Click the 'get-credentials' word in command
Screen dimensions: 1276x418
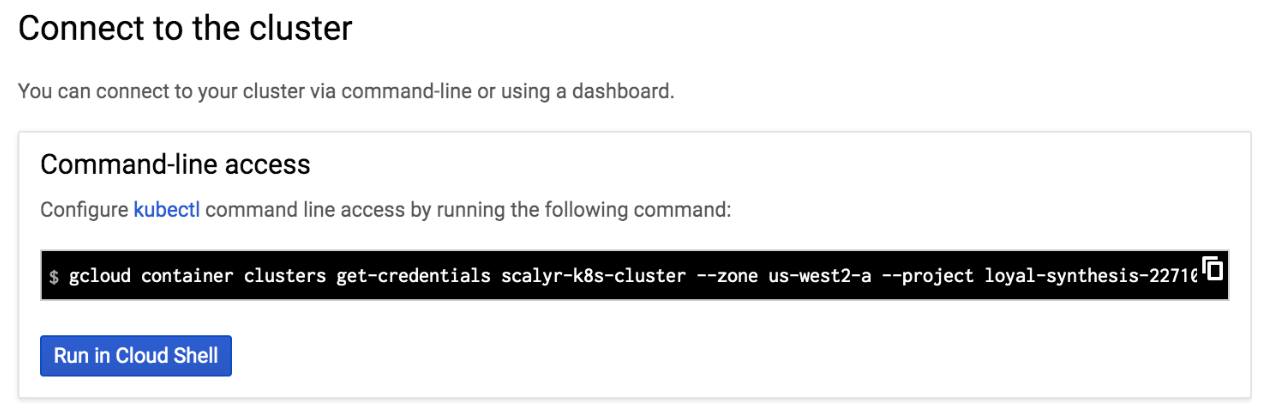coord(414,276)
